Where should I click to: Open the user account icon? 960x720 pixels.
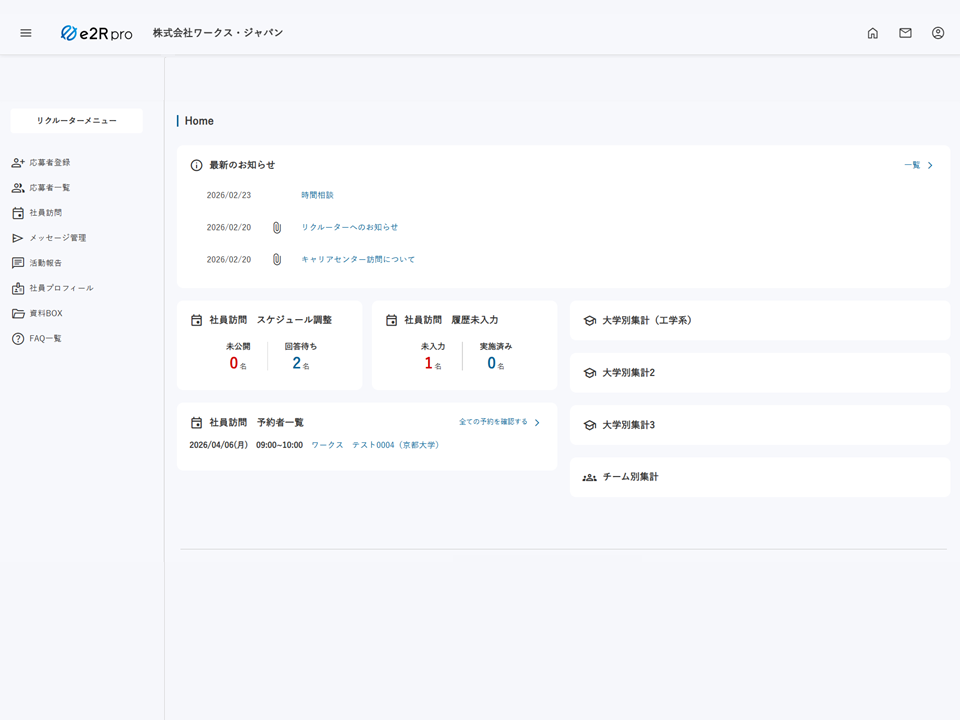tap(938, 33)
